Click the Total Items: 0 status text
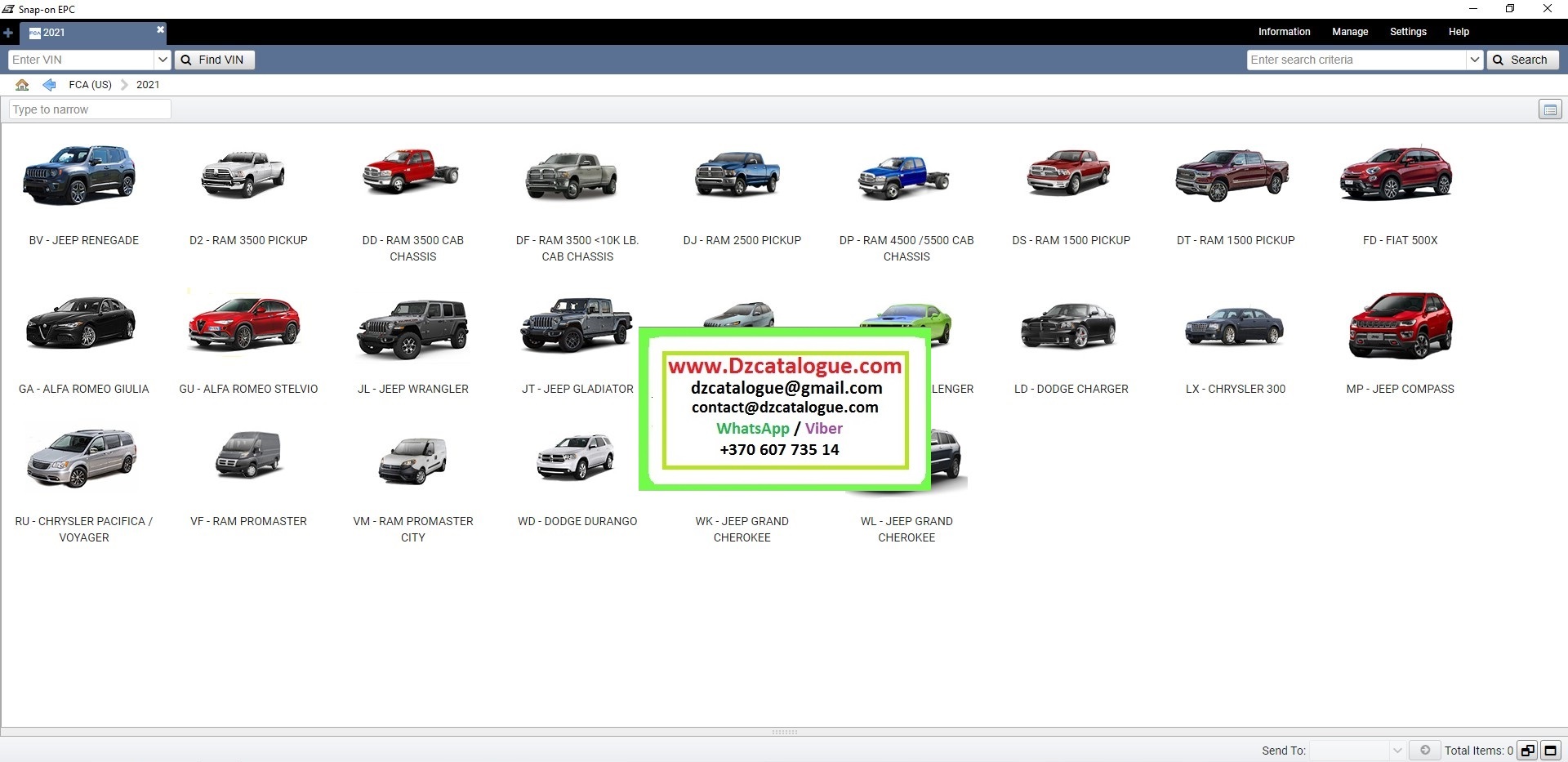1568x762 pixels. pos(1478,750)
